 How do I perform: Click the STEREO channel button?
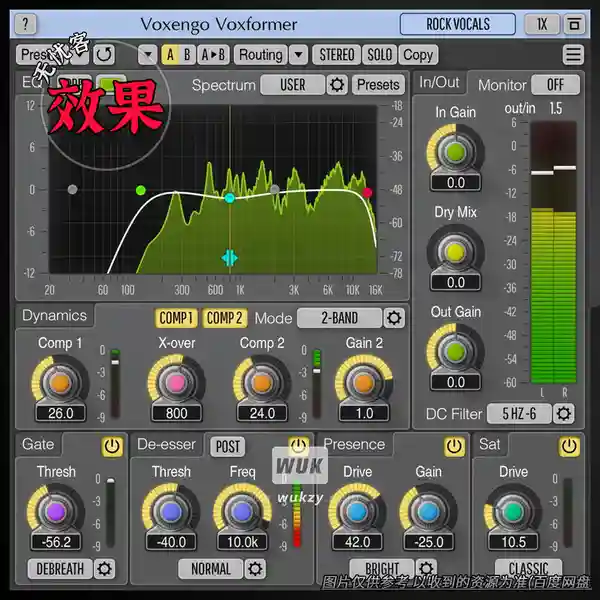click(x=337, y=55)
